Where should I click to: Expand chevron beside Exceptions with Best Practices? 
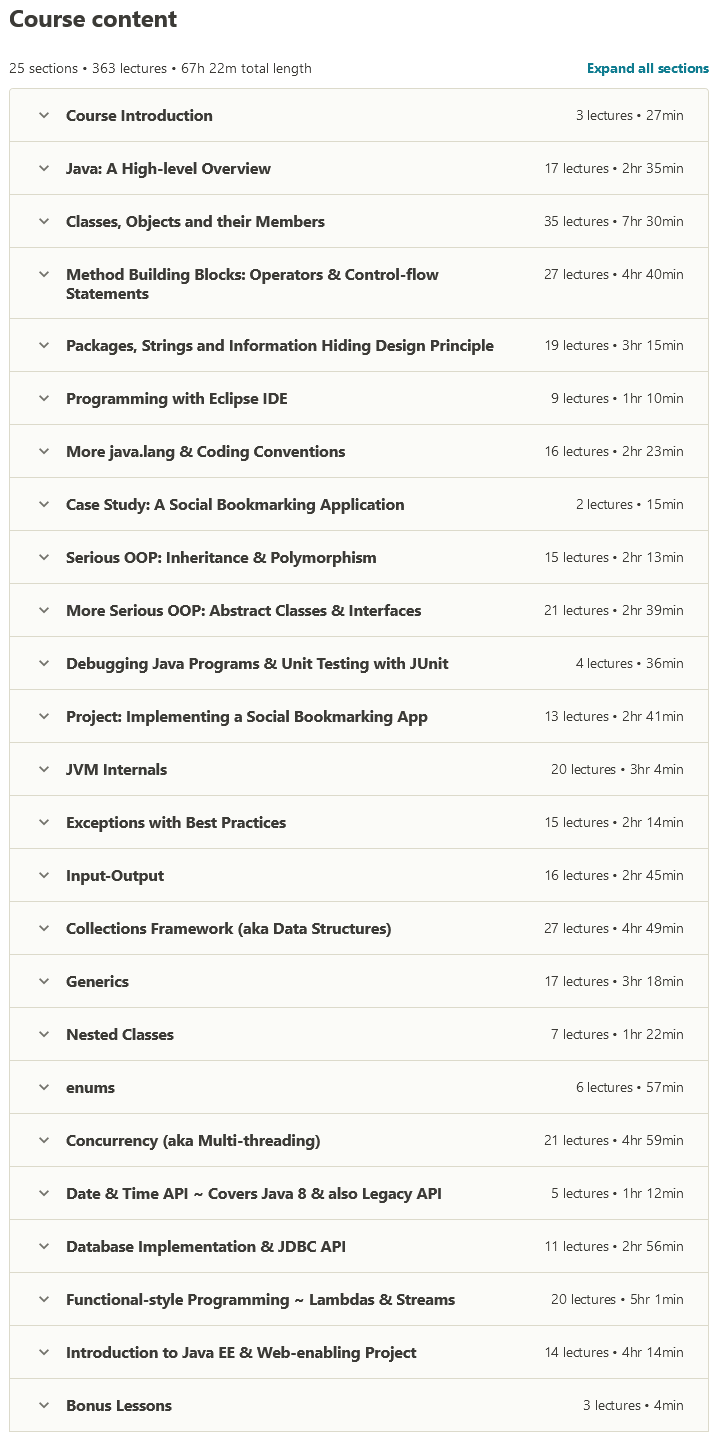[x=44, y=822]
